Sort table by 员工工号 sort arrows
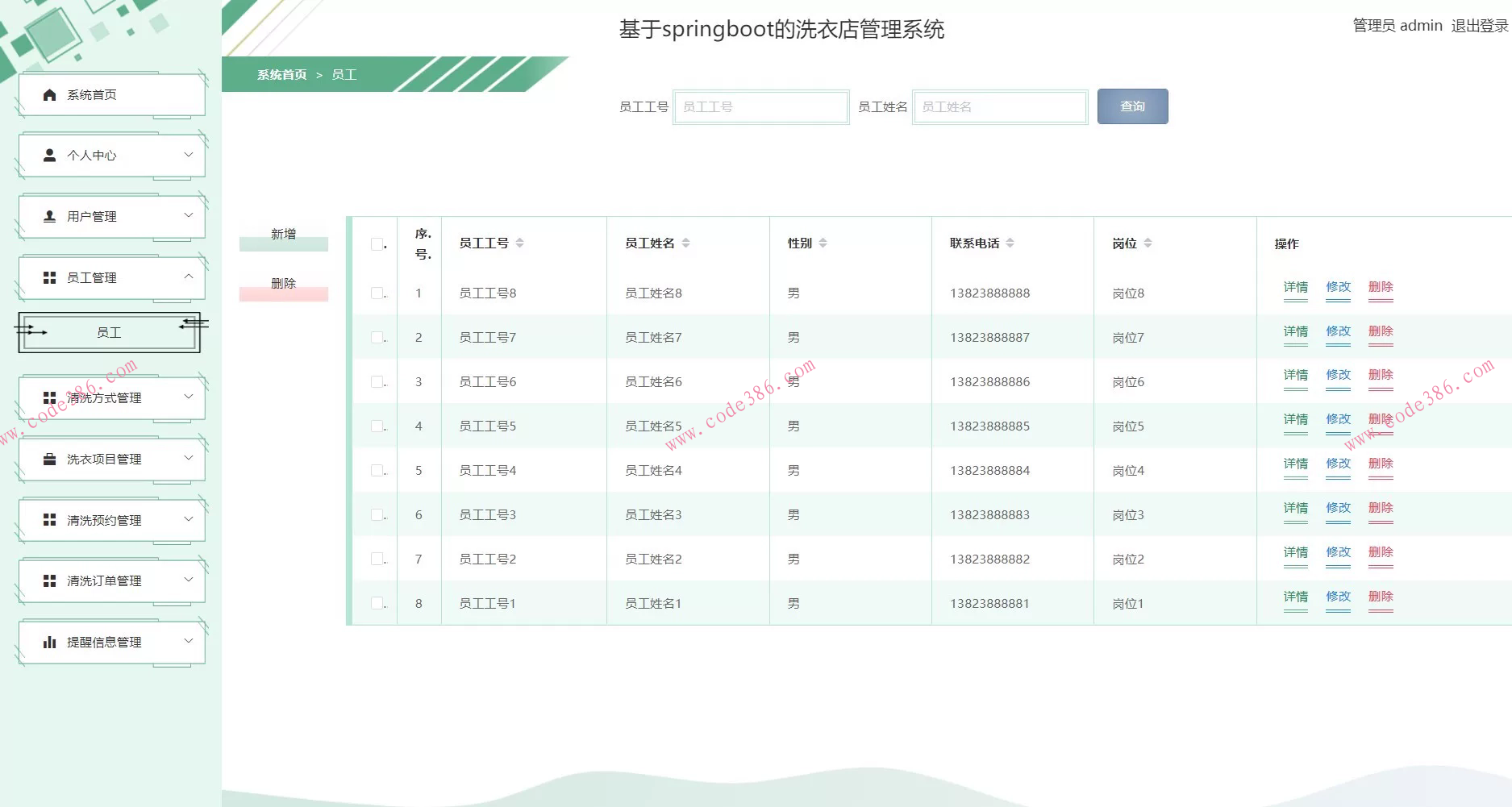 [x=519, y=243]
